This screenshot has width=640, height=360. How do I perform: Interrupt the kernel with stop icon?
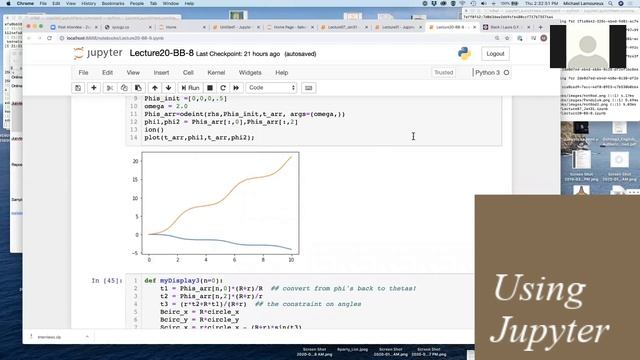click(210, 88)
